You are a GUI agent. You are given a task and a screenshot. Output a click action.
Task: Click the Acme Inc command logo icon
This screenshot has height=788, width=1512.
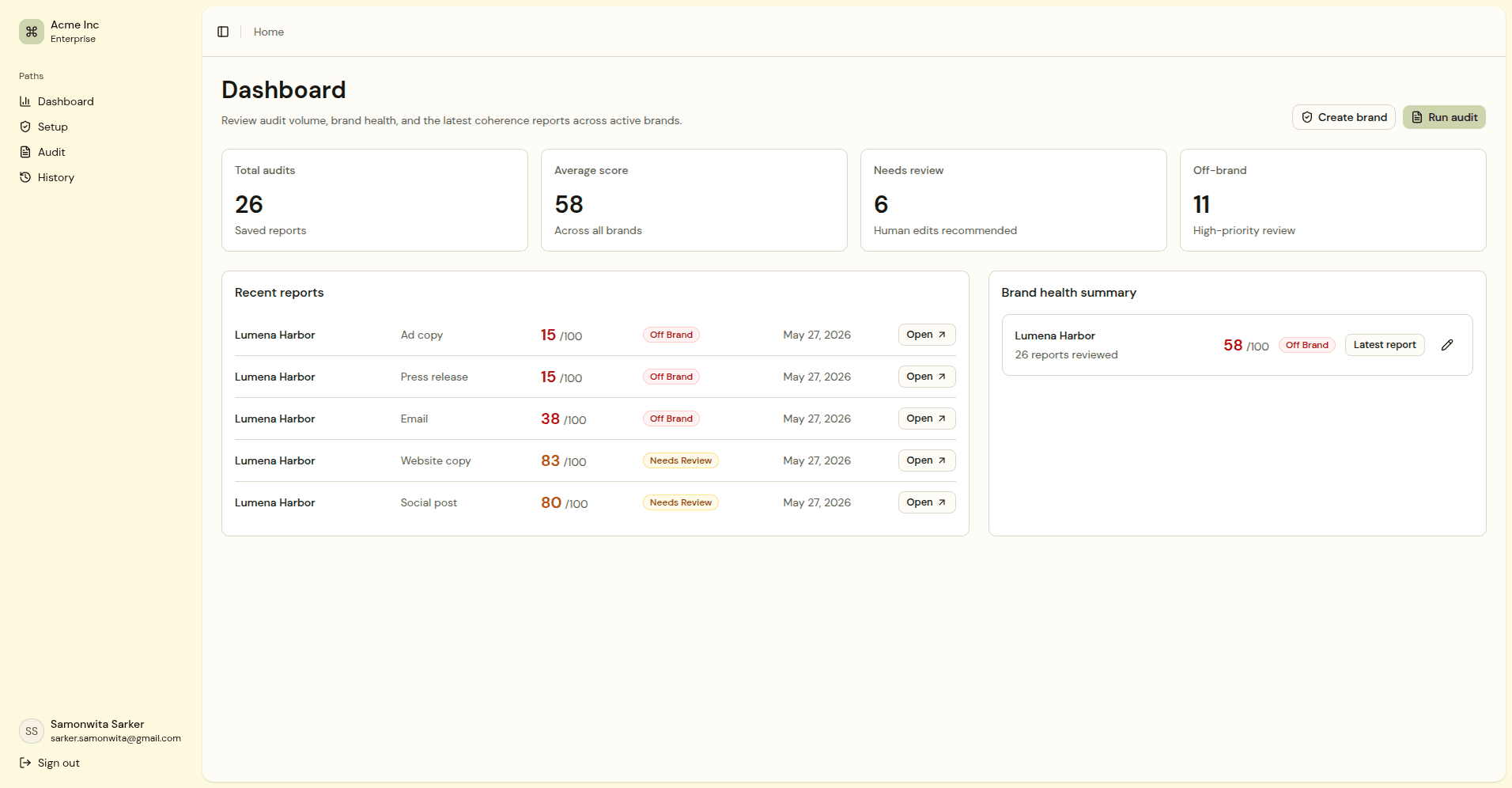(x=32, y=32)
